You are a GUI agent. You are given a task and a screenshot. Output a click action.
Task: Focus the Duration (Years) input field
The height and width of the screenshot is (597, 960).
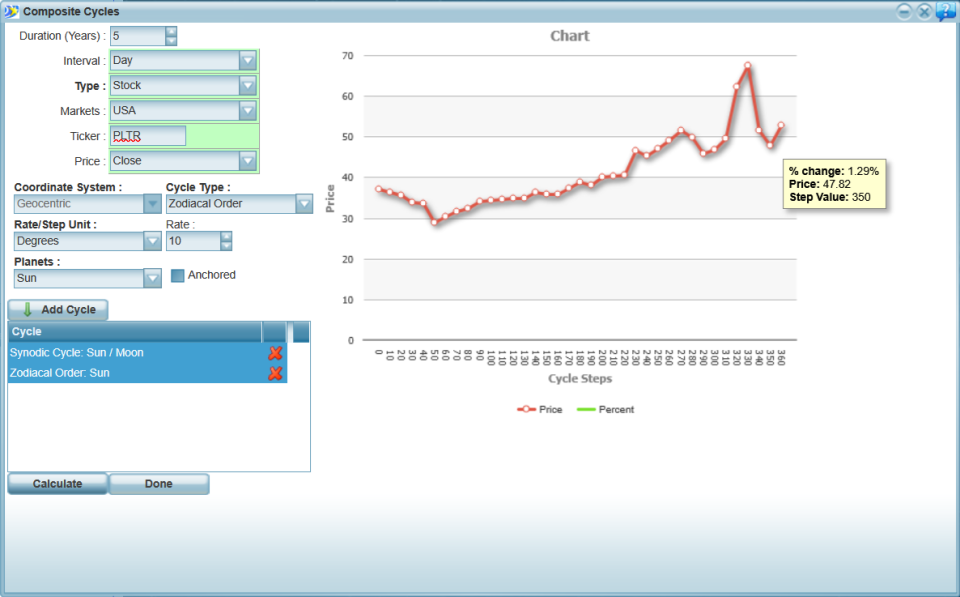click(138, 36)
